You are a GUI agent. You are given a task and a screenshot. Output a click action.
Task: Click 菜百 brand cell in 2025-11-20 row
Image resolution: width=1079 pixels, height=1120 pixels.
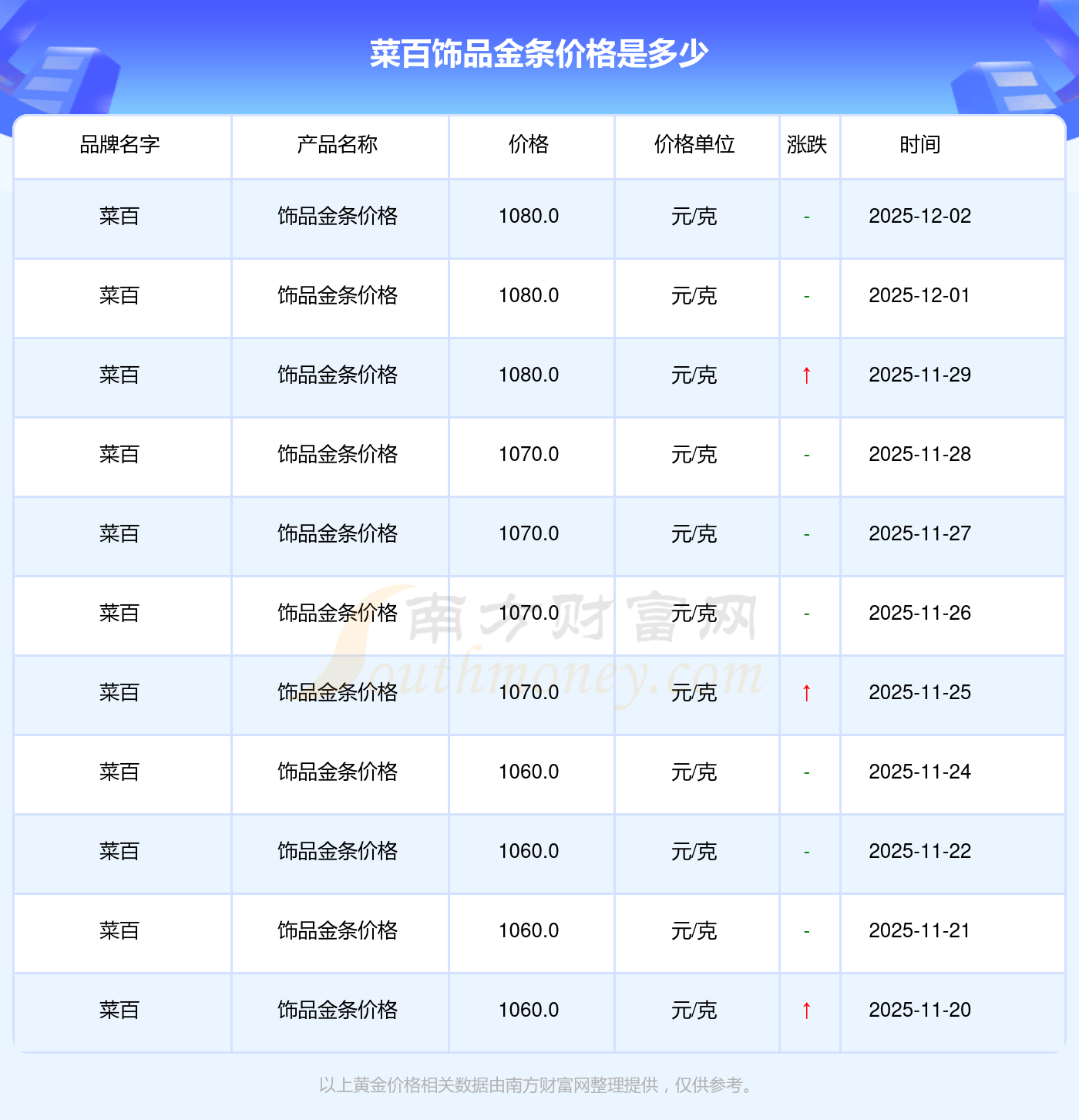tap(119, 1011)
